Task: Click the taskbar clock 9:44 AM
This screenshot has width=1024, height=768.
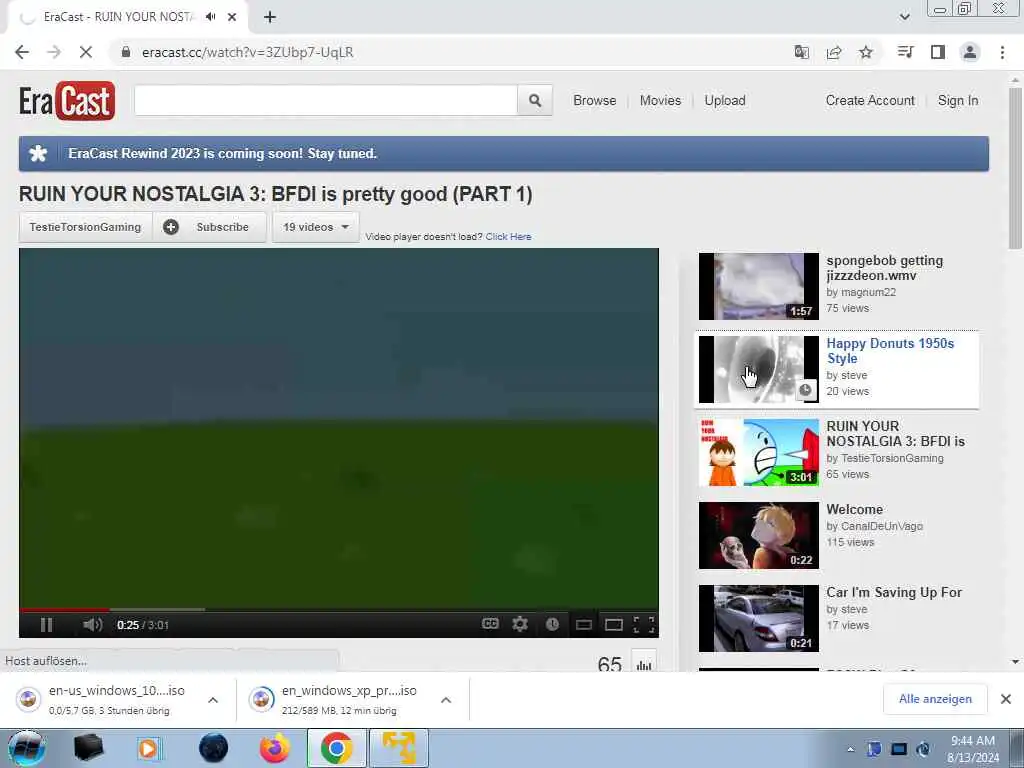Action: coord(972,749)
